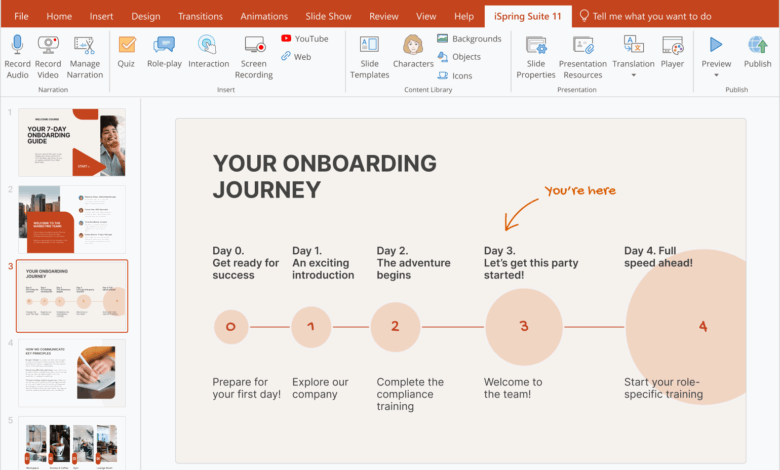Screen dimensions: 780x470
Task: Publish the presentation
Action: (757, 52)
